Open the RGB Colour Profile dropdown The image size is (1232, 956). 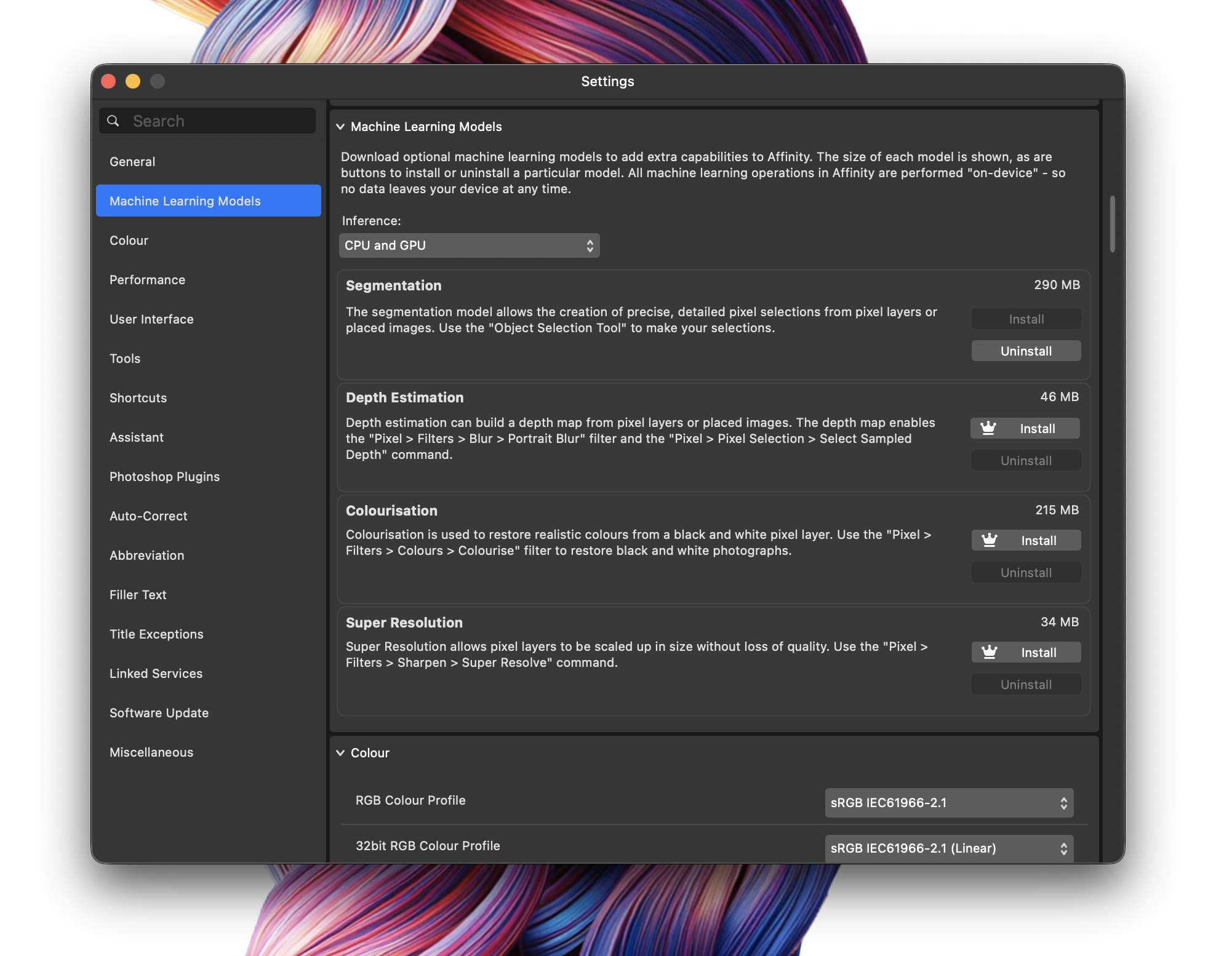[948, 803]
